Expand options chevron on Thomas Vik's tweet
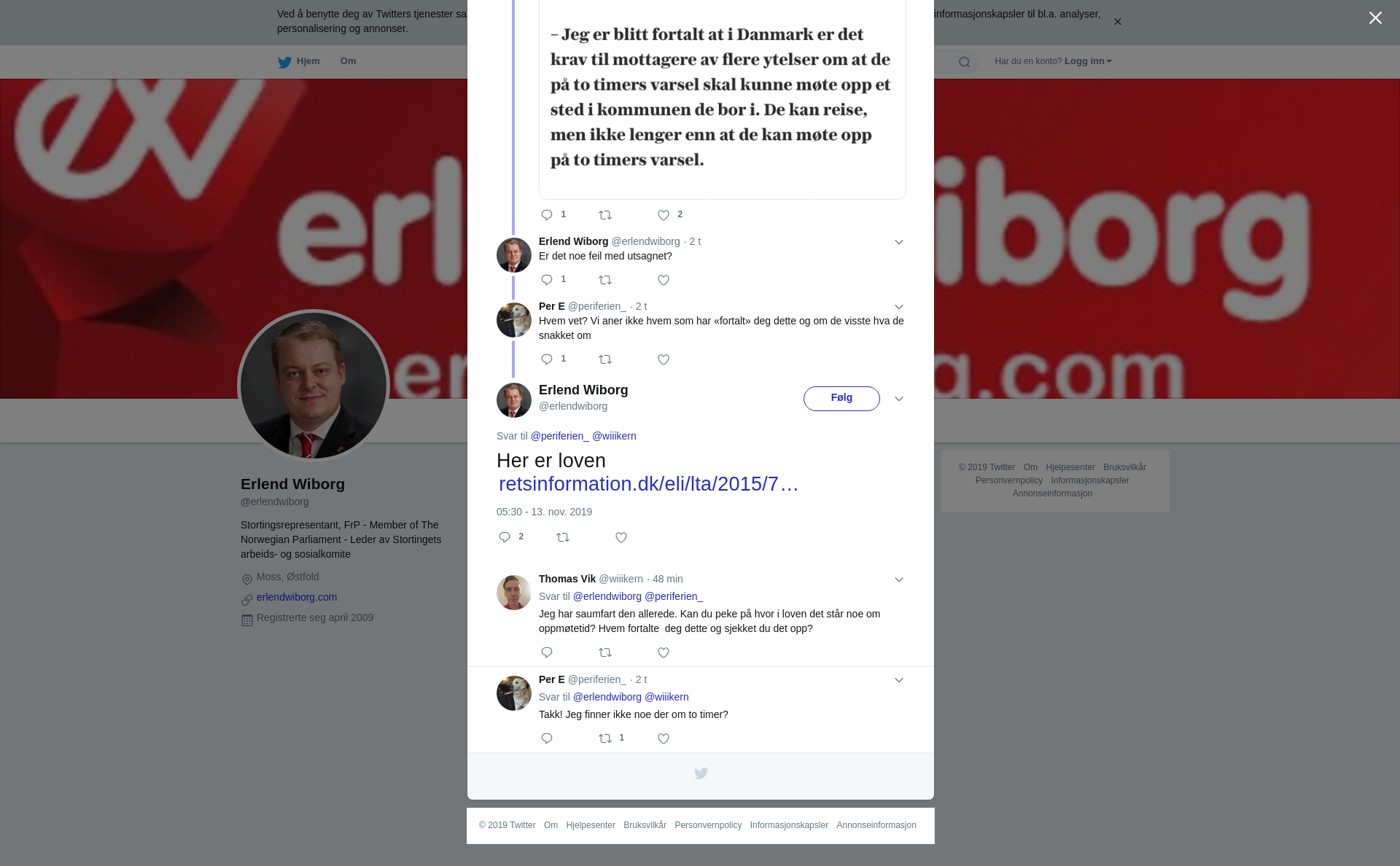The height and width of the screenshot is (866, 1400). [x=899, y=580]
